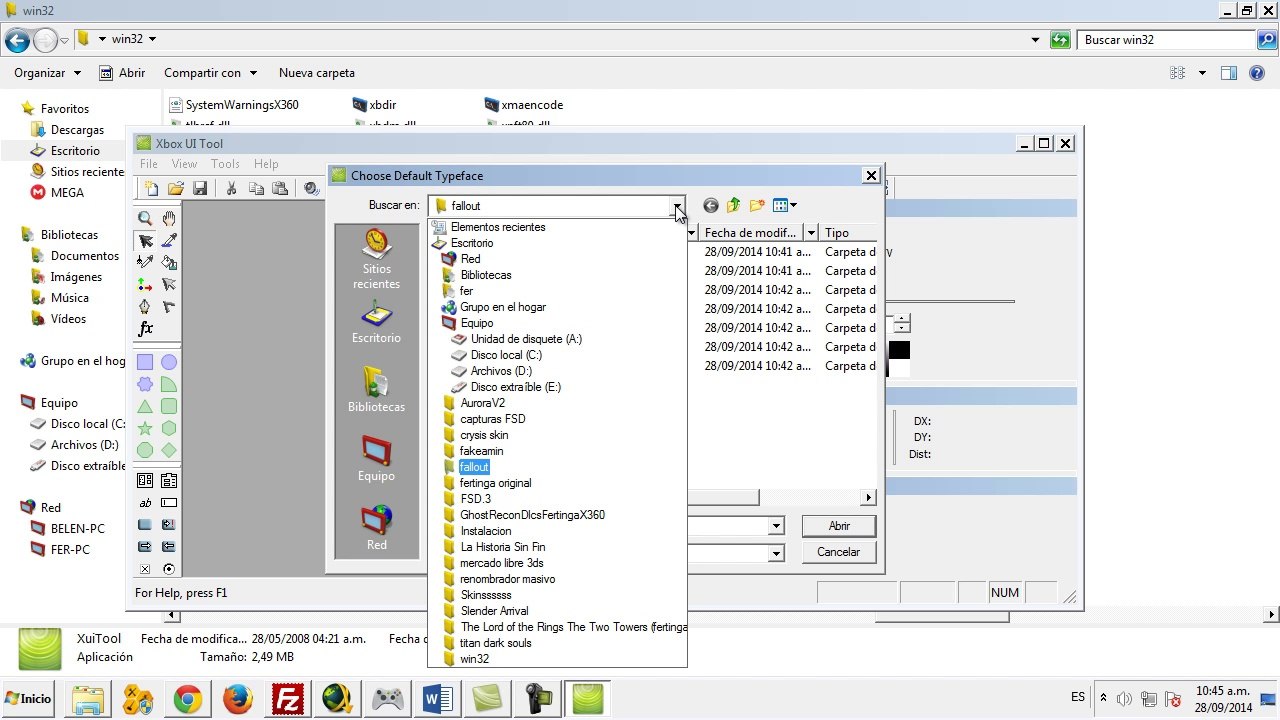Go to Escritorio in dialog places bar
Image resolution: width=1280 pixels, height=720 pixels.
(x=376, y=322)
